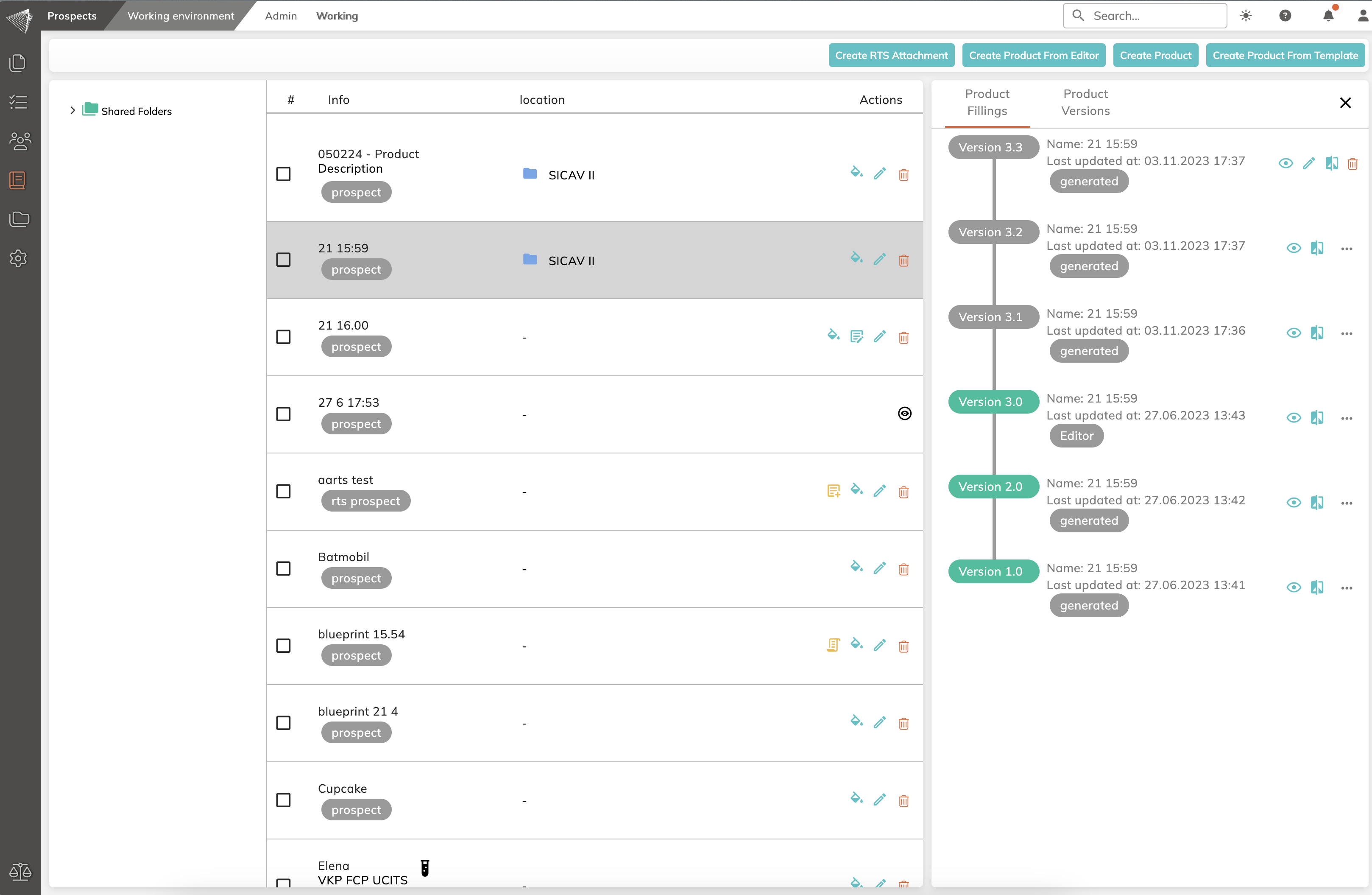1372x895 pixels.
Task: Toggle the light/dark theme sun icon
Action: click(x=1246, y=16)
